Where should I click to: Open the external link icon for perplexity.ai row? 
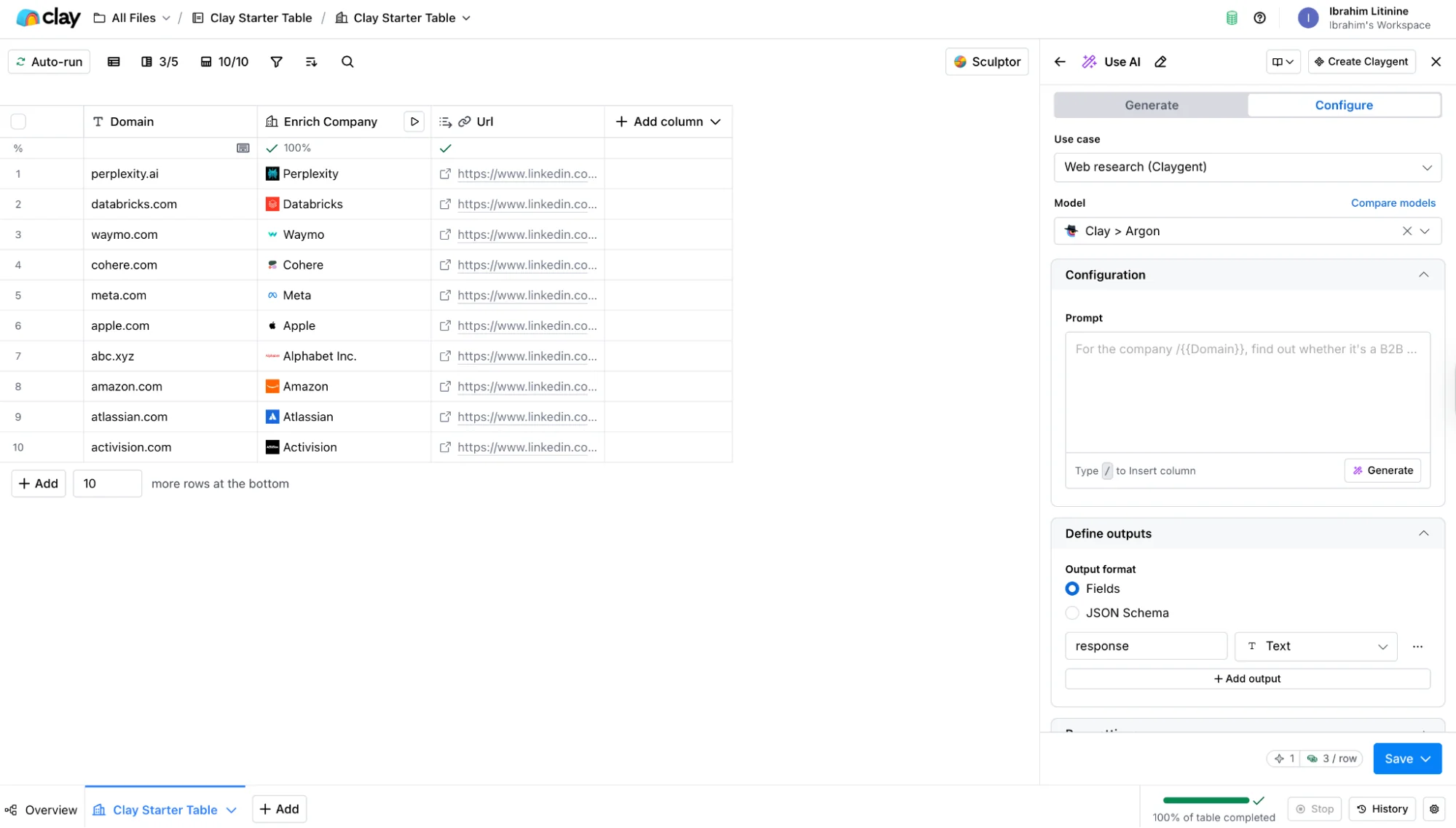[x=445, y=174]
